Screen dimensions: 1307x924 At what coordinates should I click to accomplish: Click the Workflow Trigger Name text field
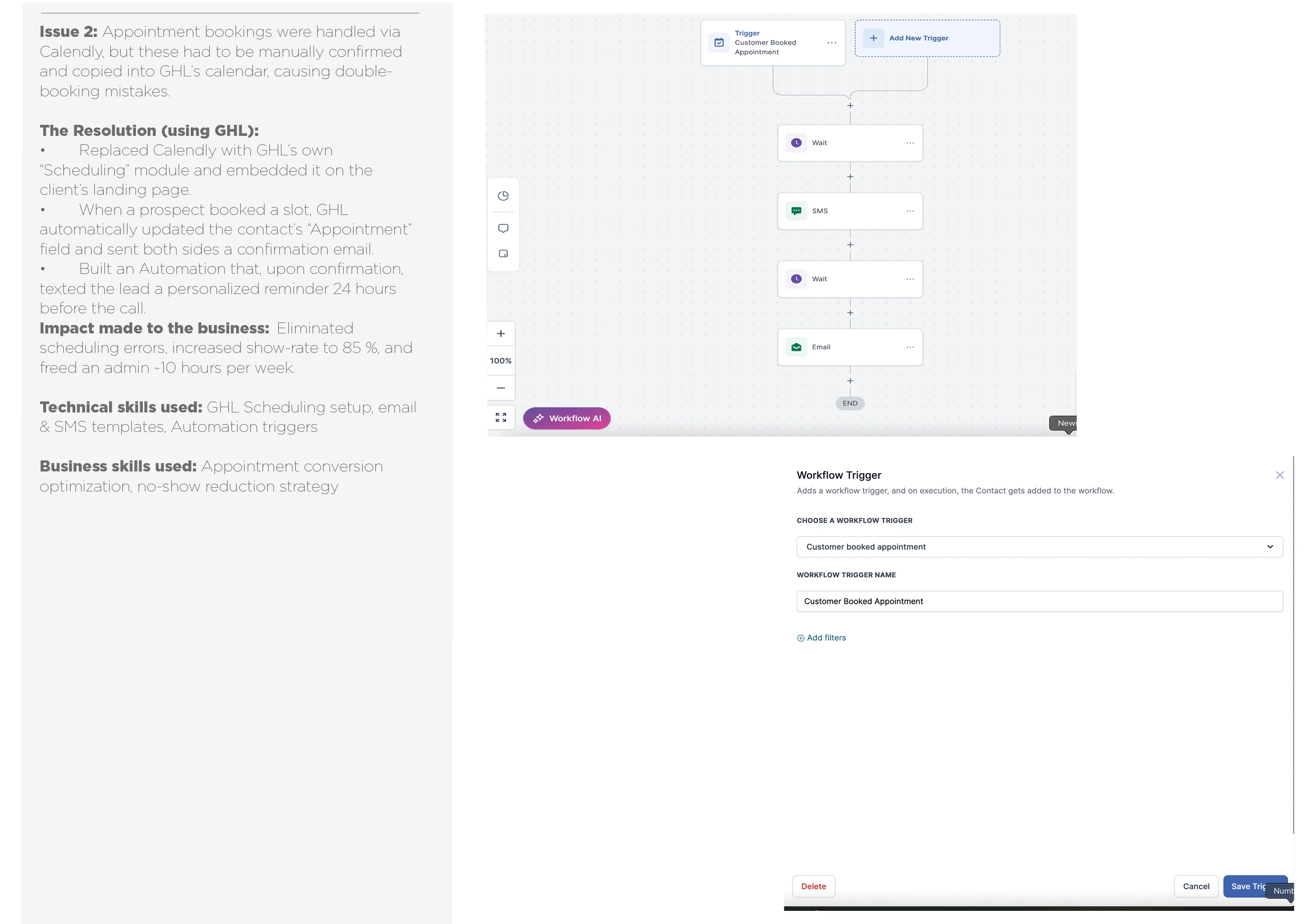point(1039,602)
